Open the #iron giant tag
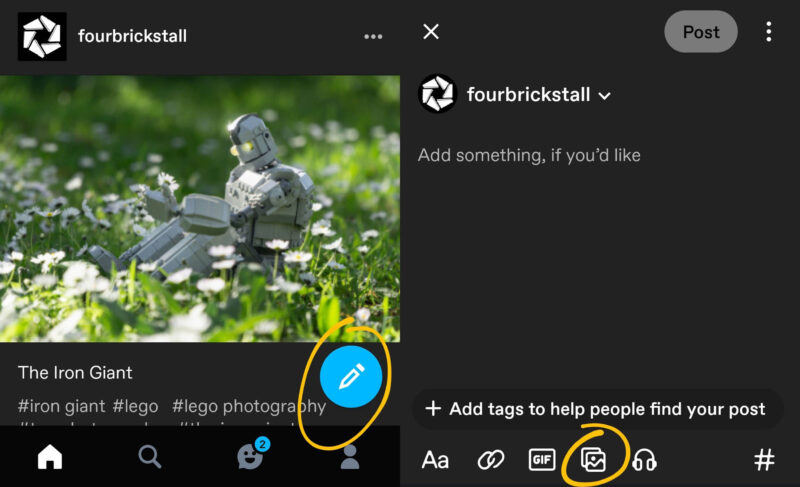 pyautogui.click(x=61, y=406)
